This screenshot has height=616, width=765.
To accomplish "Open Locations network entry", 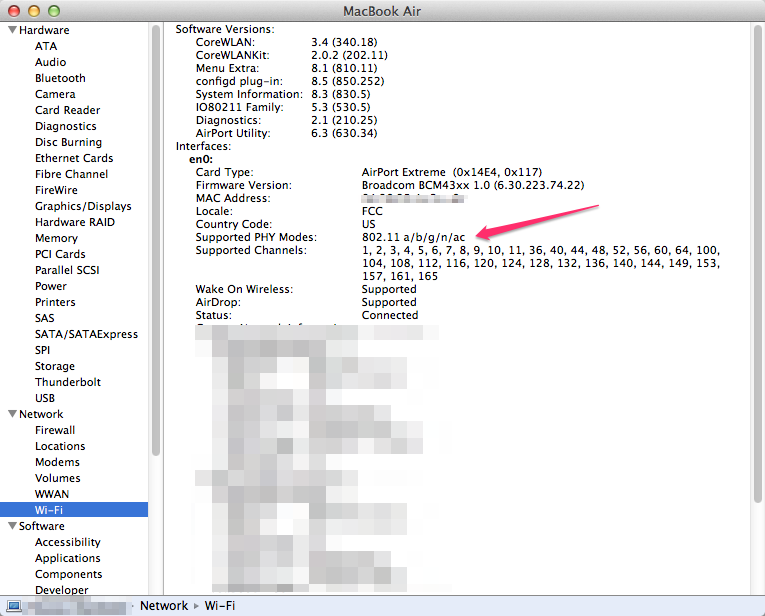I will (x=60, y=446).
